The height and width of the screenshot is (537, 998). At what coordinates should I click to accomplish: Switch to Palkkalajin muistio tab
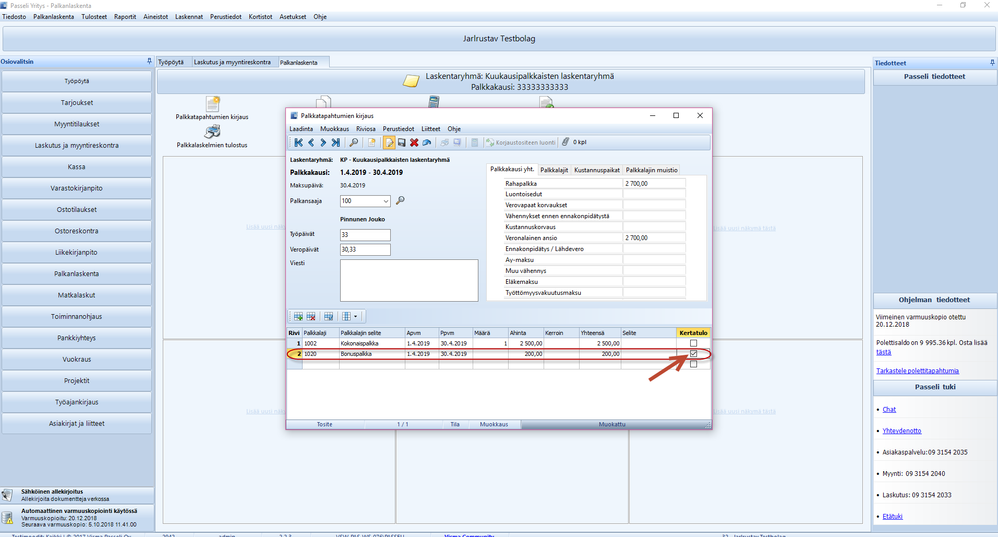(651, 170)
